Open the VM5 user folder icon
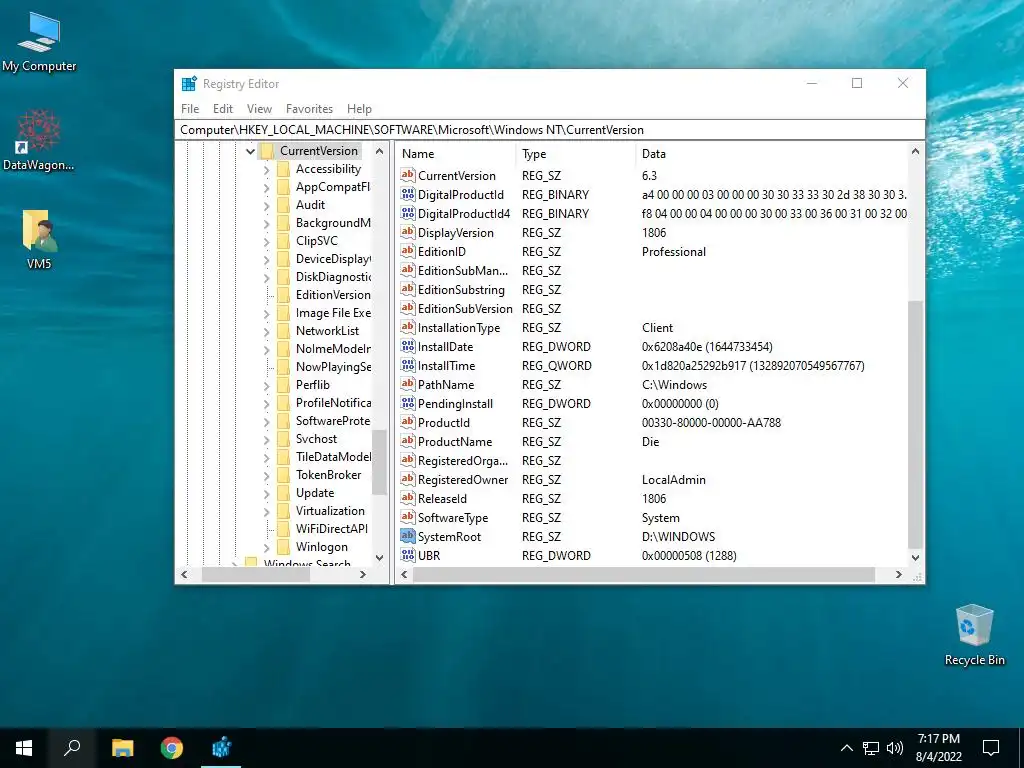Viewport: 1024px width, 768px height. (39, 239)
